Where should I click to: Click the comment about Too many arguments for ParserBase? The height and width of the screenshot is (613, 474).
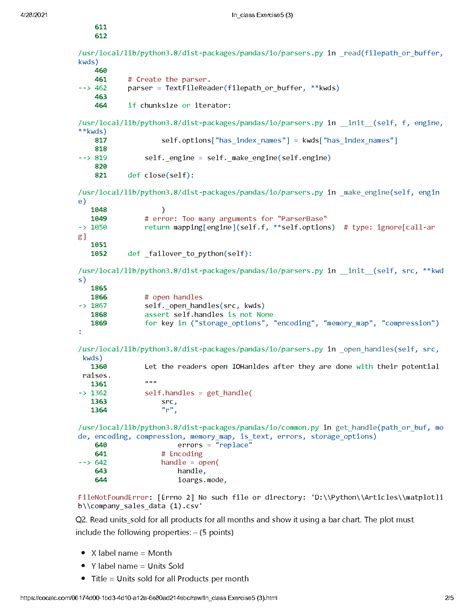[x=236, y=219]
